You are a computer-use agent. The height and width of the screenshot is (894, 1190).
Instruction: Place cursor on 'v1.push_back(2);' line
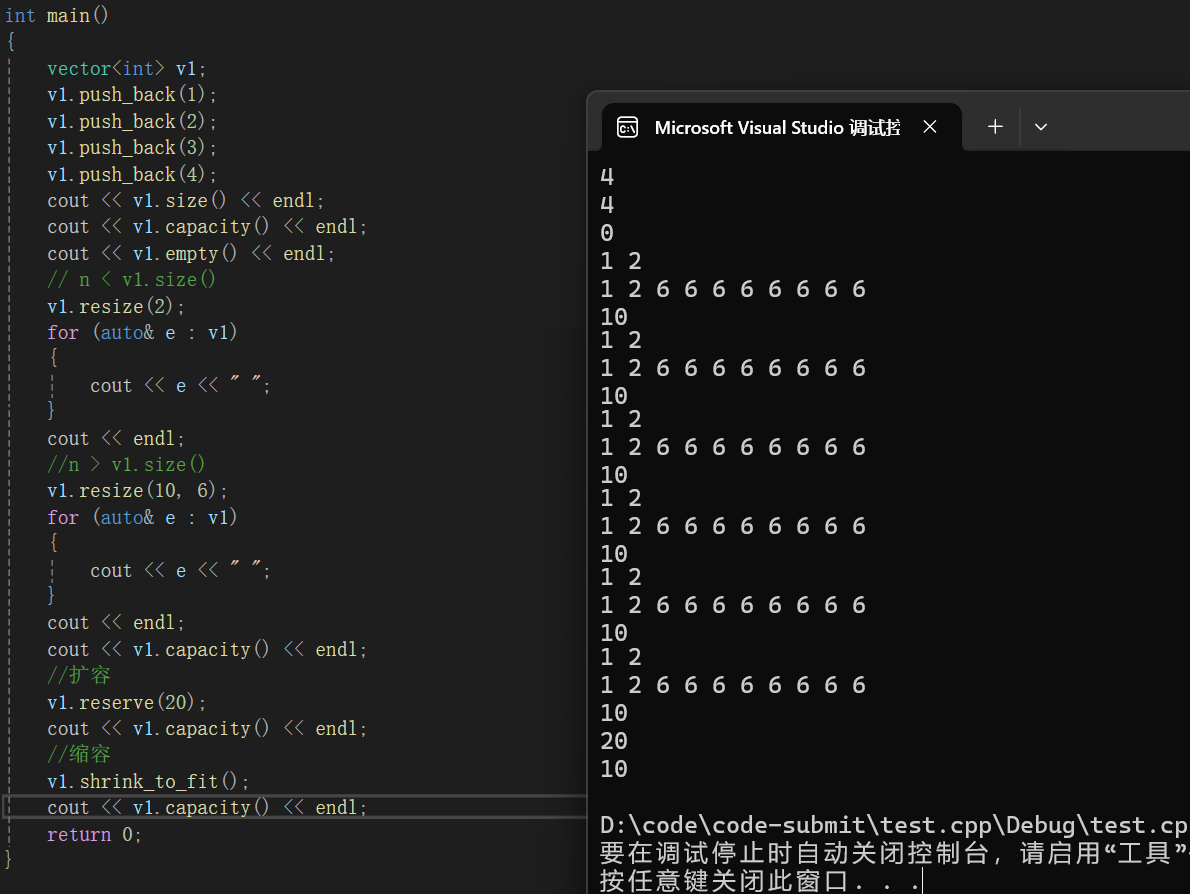(x=131, y=121)
